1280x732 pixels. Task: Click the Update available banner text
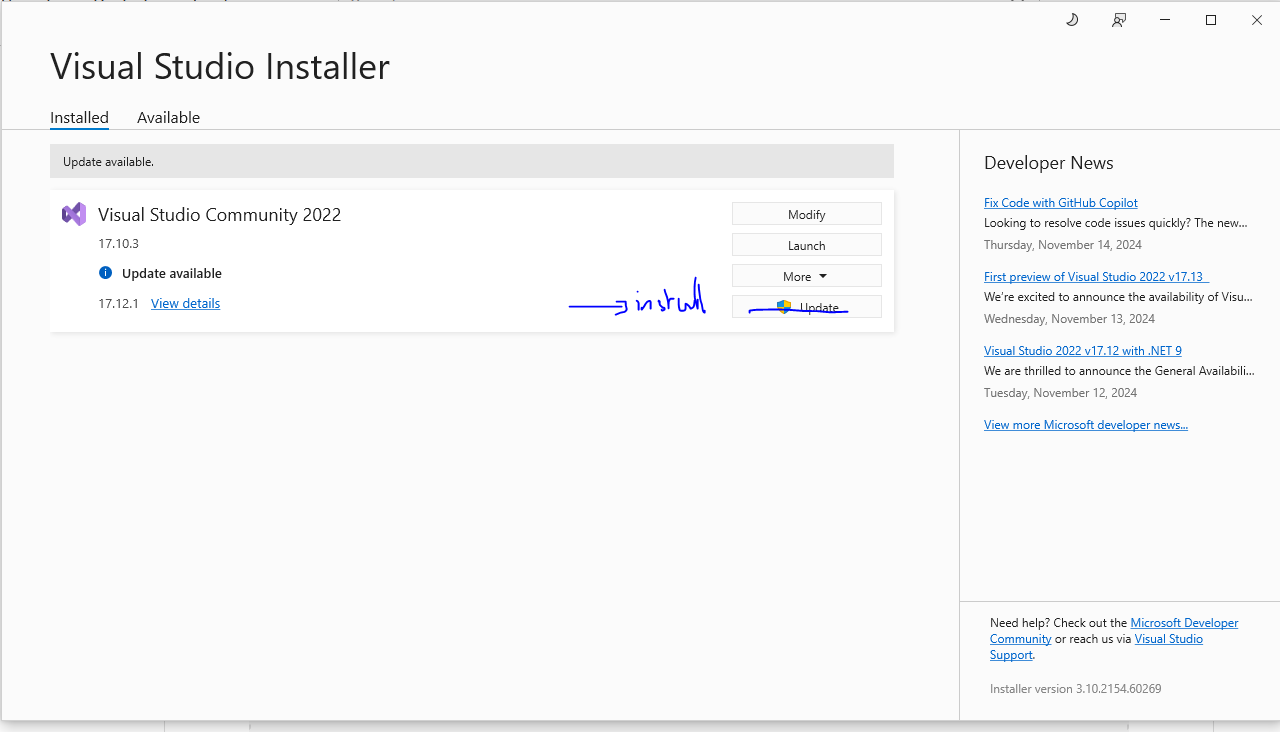coord(108,161)
